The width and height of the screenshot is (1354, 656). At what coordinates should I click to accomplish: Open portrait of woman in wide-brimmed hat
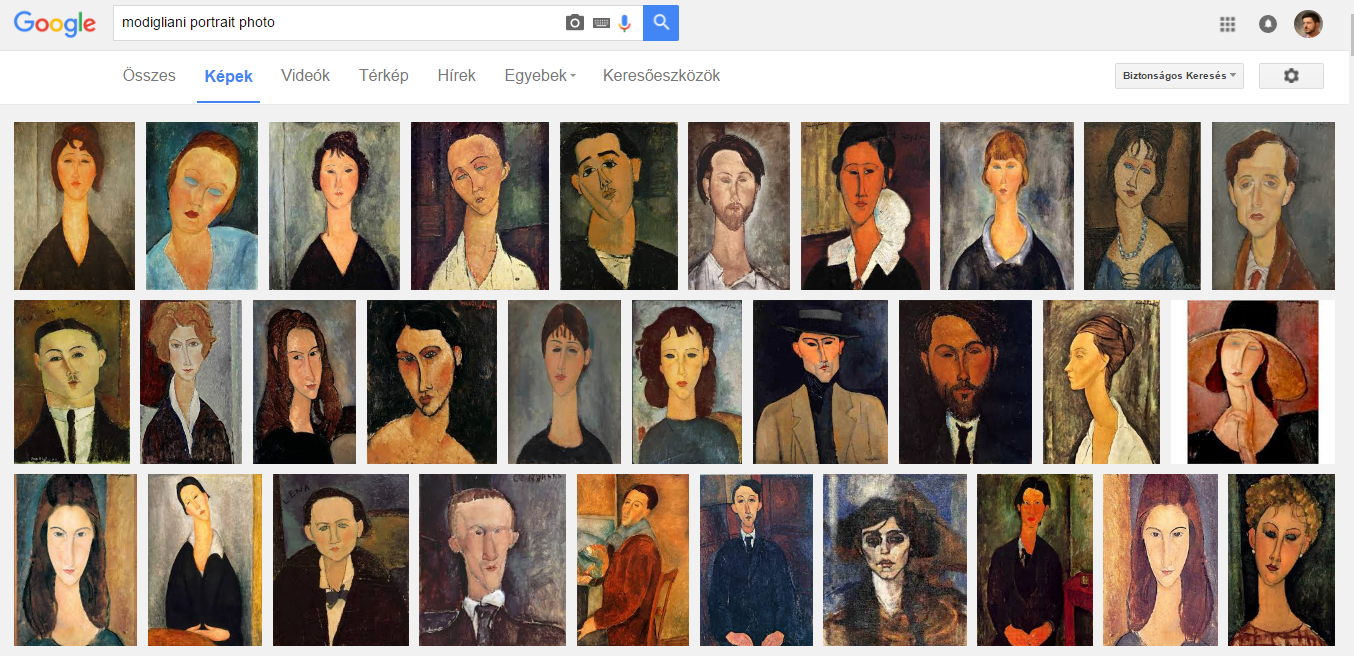coord(1253,382)
